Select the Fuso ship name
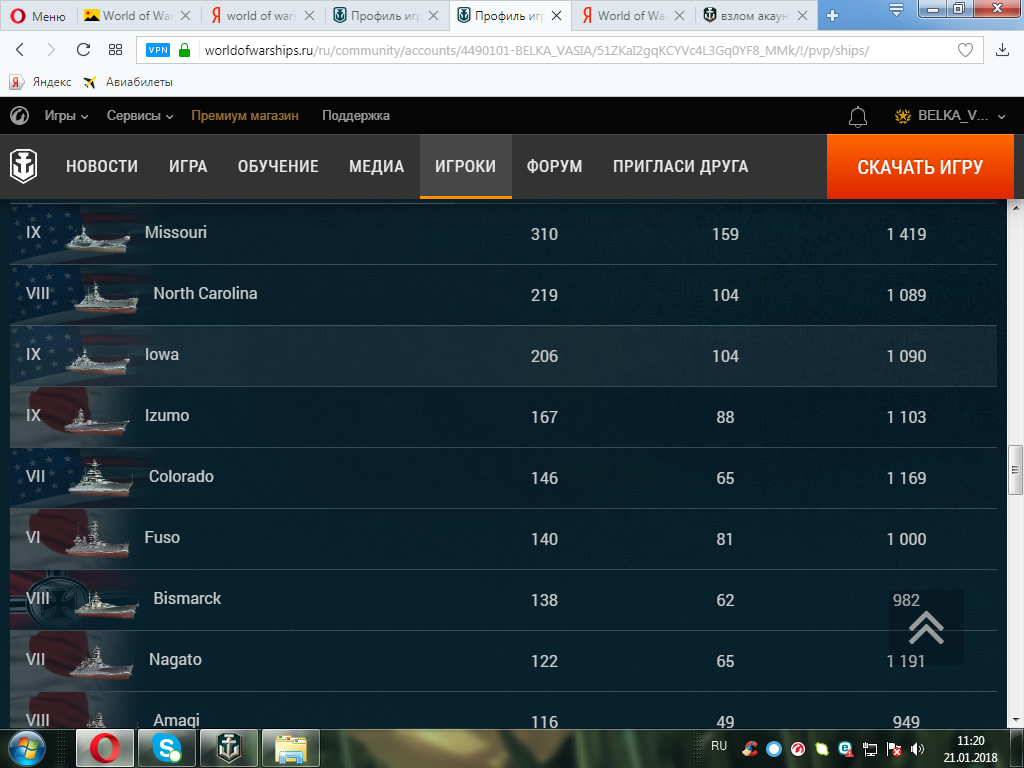Screen dimensions: 1024x768 pyautogui.click(x=162, y=537)
